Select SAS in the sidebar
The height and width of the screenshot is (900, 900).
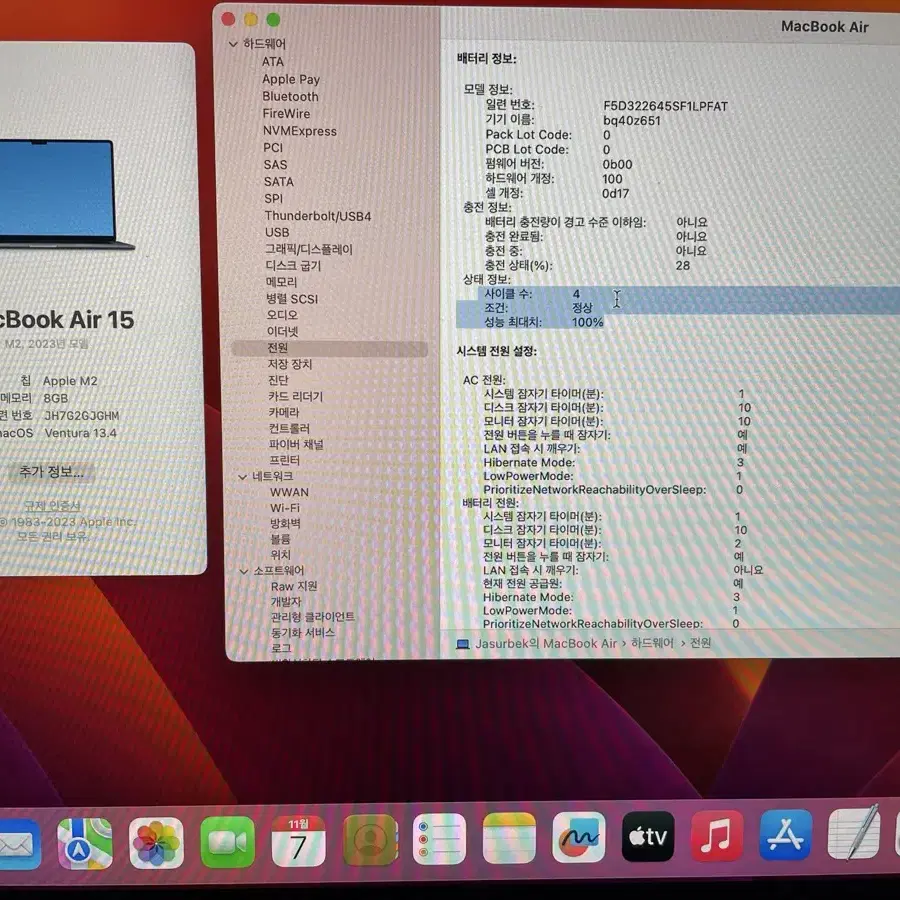tap(276, 165)
